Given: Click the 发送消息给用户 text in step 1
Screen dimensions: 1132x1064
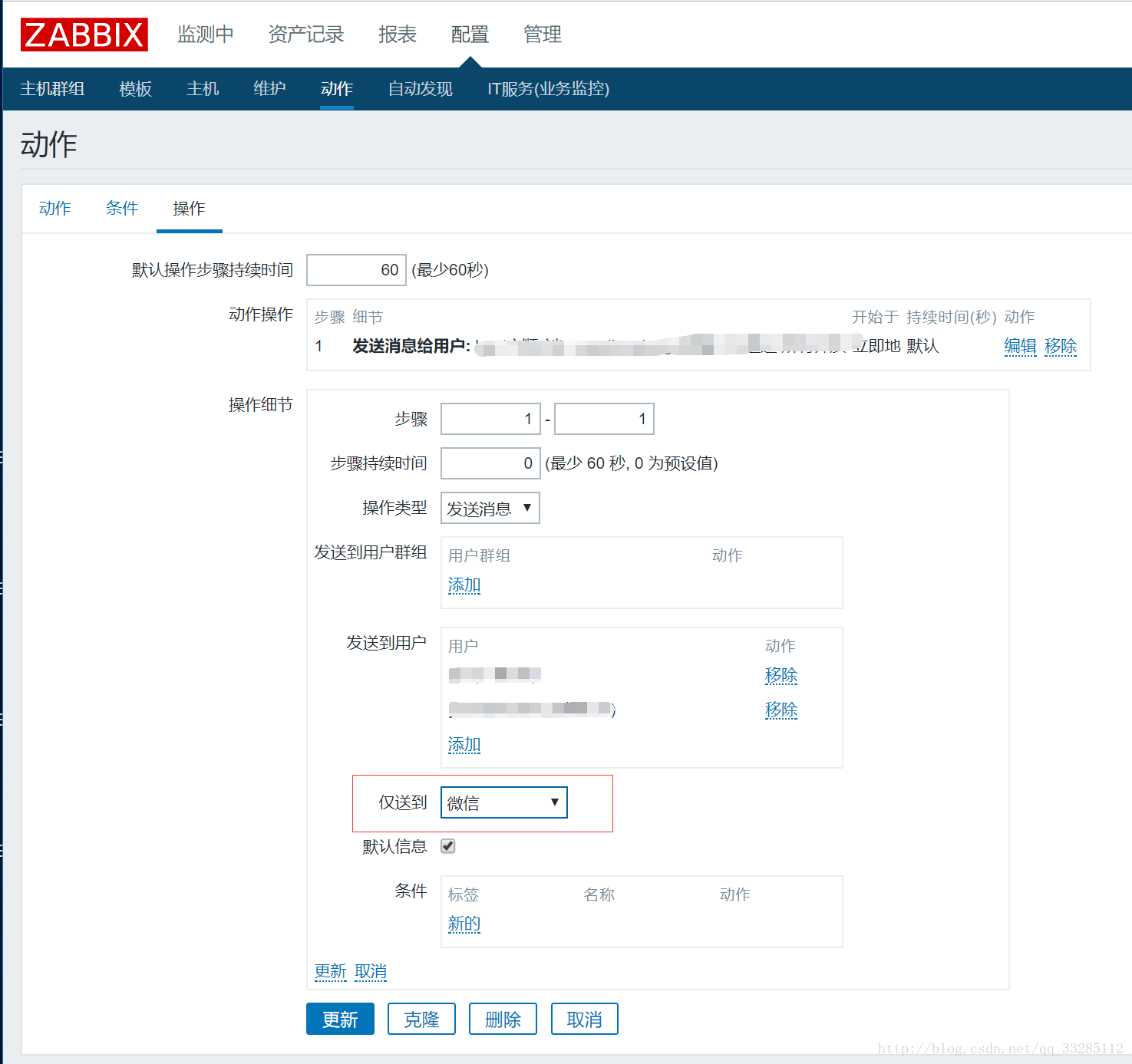Looking at the screenshot, I should tap(411, 346).
